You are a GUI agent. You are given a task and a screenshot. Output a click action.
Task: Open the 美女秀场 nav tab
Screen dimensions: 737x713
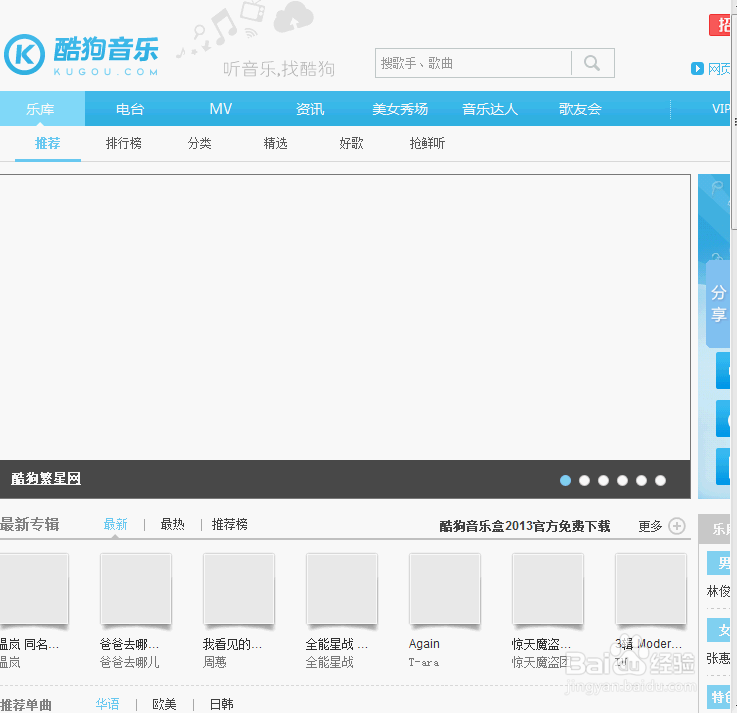point(400,109)
